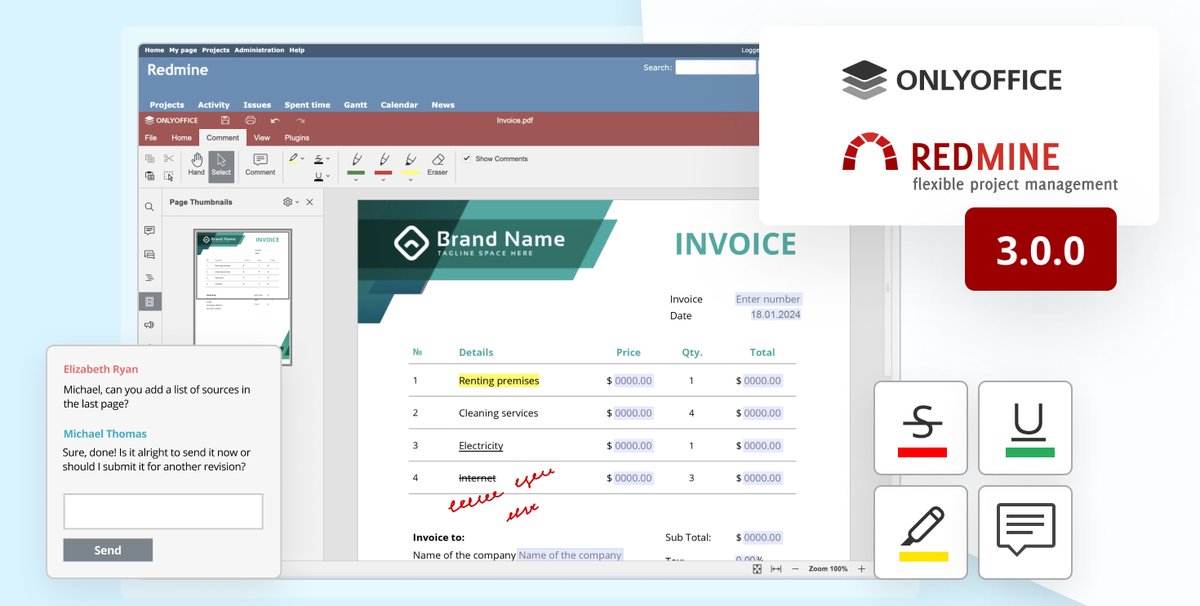The image size is (1200, 606).
Task: Switch to the View tab
Action: point(262,138)
